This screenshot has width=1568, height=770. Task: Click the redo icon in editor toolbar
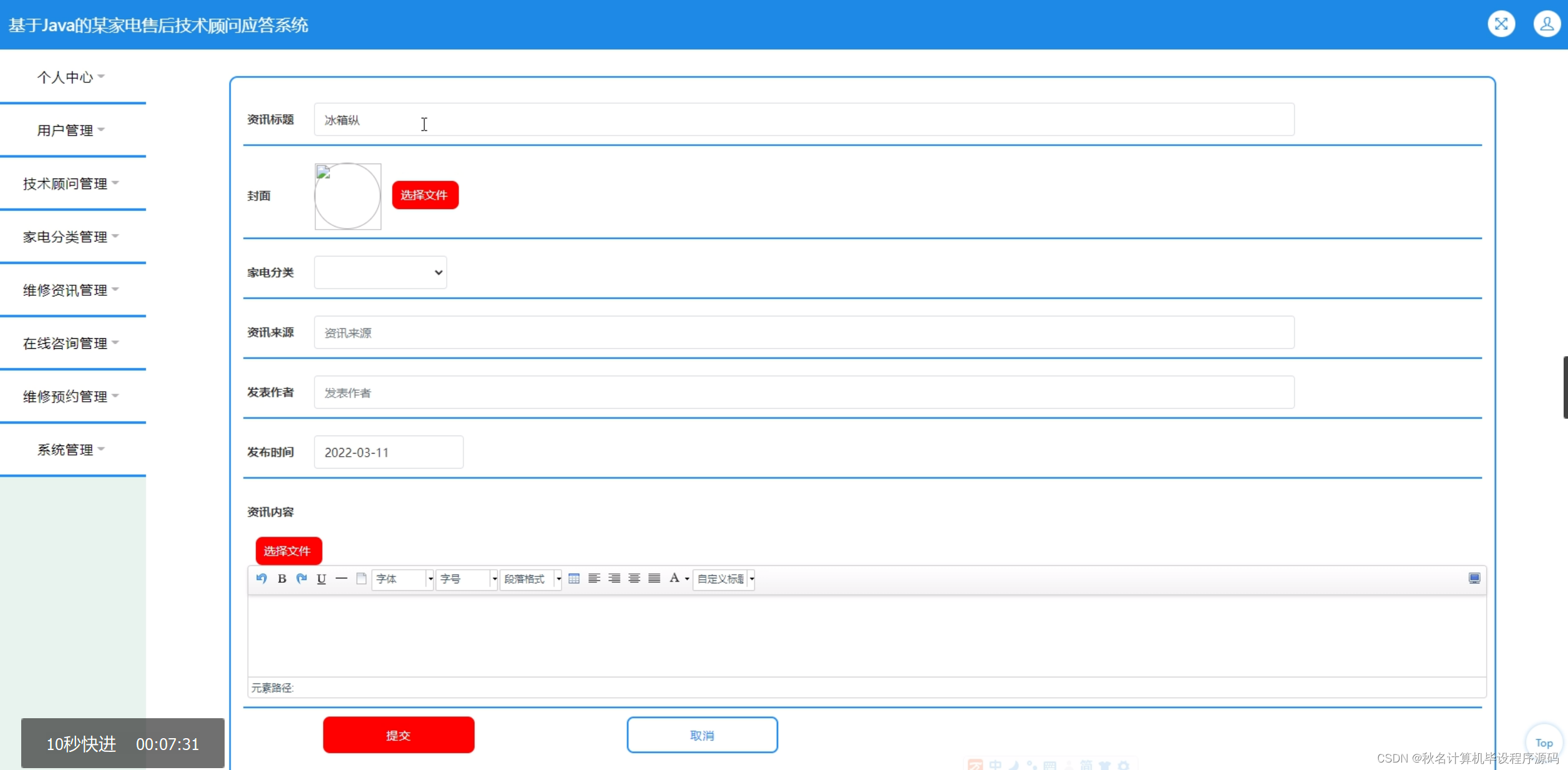(x=302, y=578)
